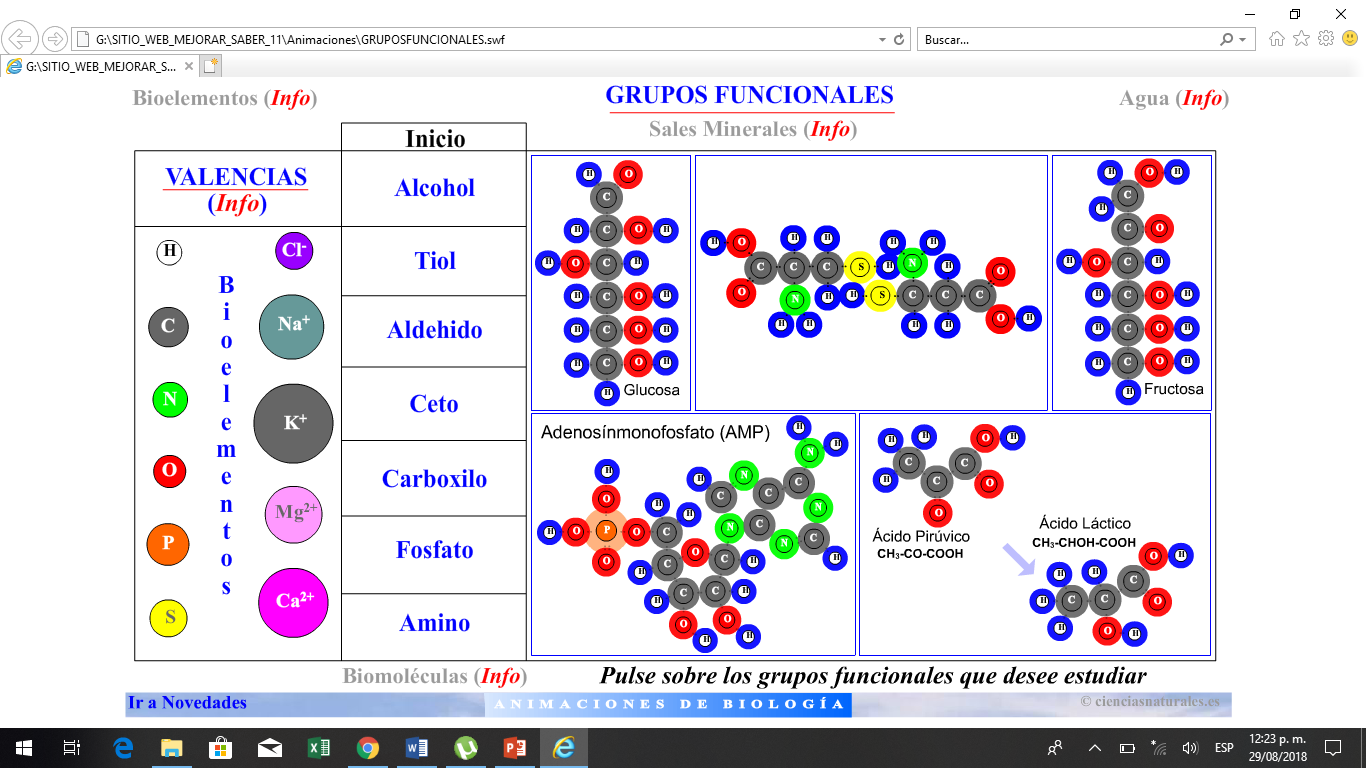Click the yellow Sulfur S element
This screenshot has width=1366, height=768.
click(169, 618)
